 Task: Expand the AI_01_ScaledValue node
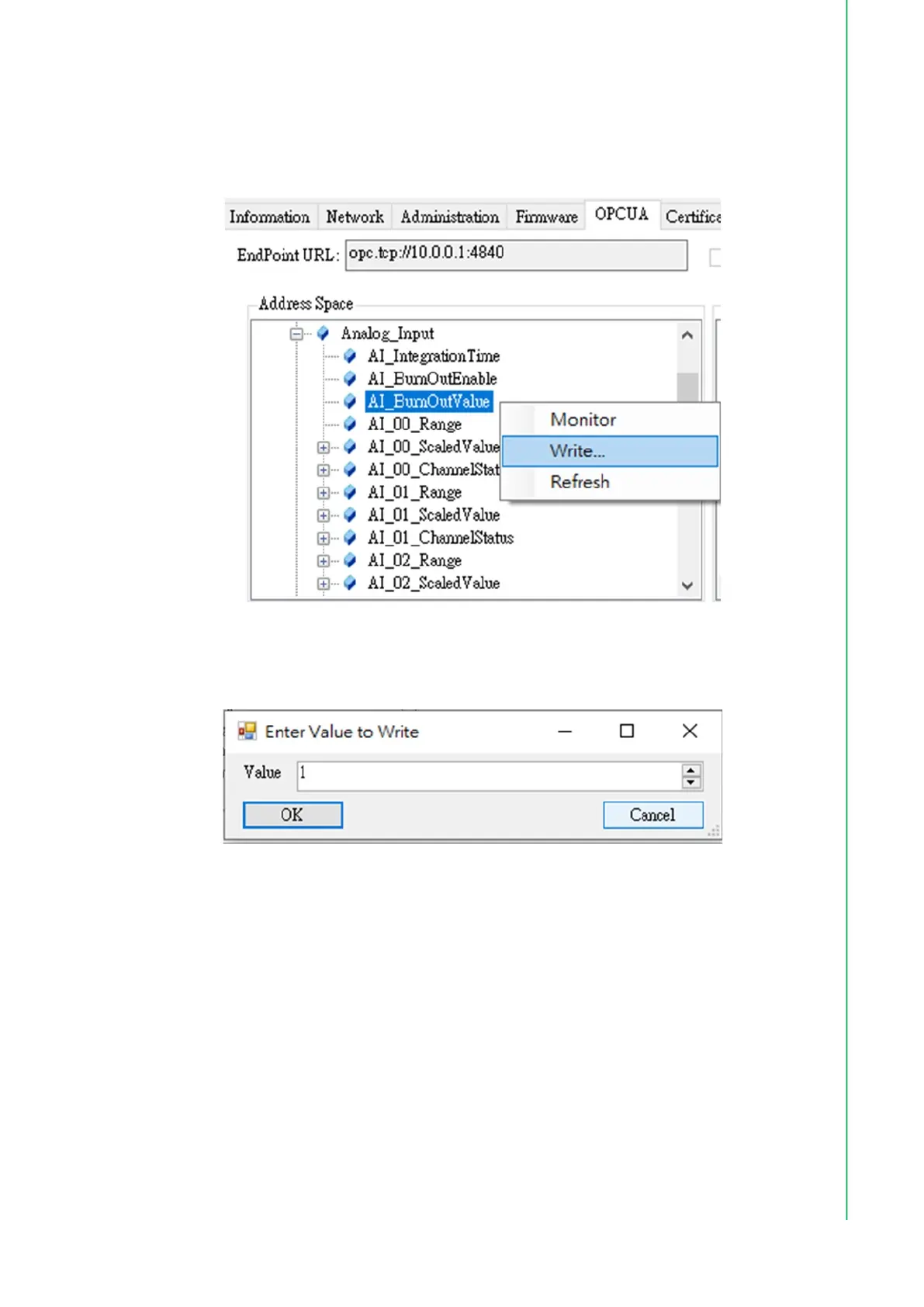point(324,515)
